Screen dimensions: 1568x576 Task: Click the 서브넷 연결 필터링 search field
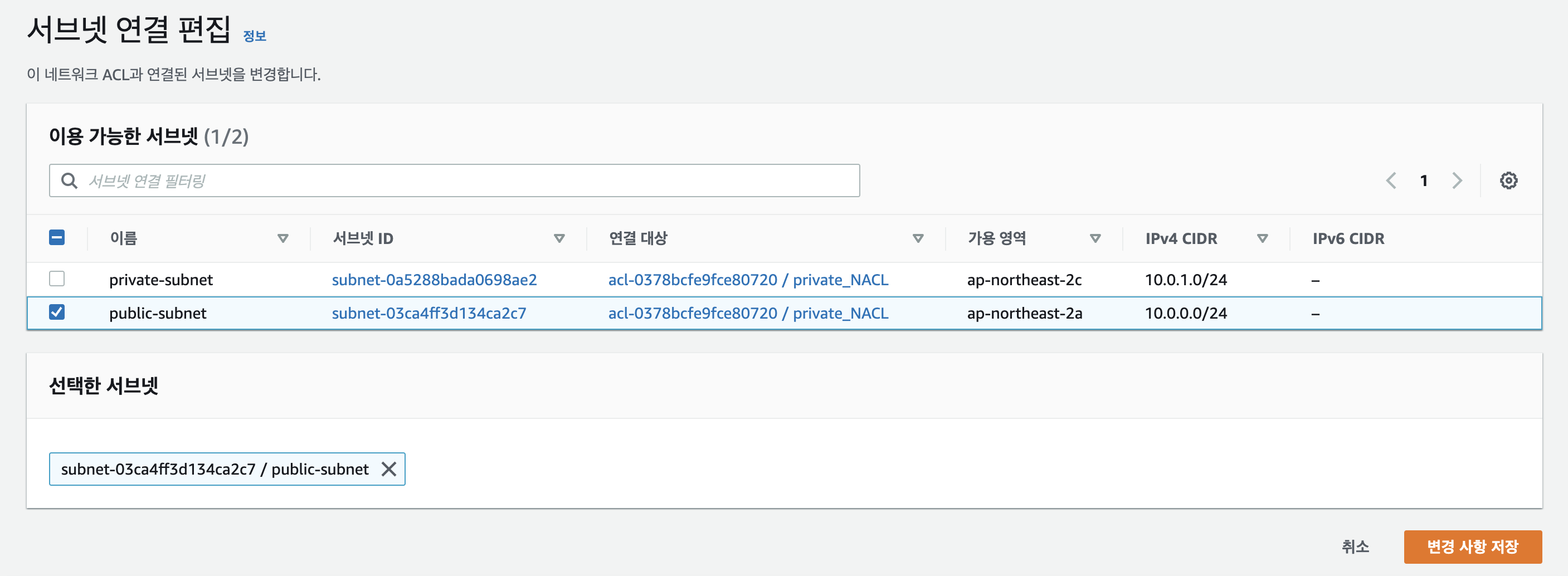454,180
